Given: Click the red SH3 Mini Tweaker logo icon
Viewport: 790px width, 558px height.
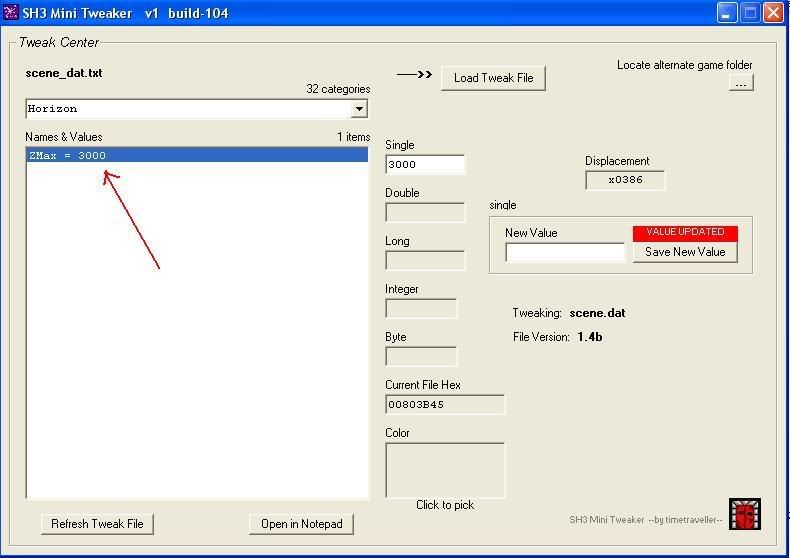Looking at the screenshot, I should pos(745,514).
